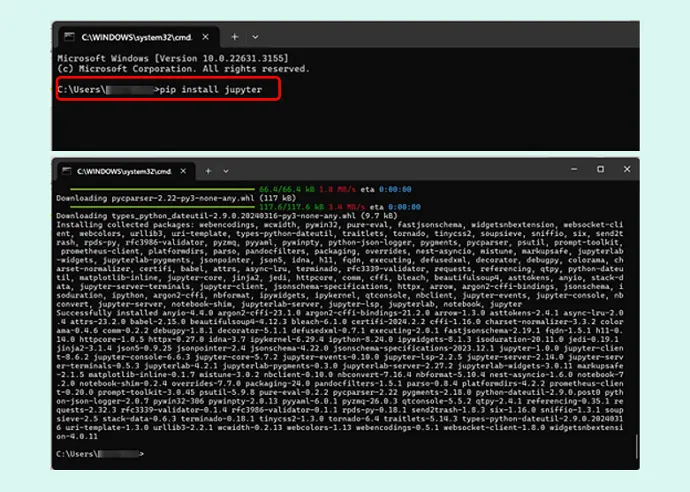Open profile dropdown in lower terminal window
690x492 pixels.
pos(226,171)
